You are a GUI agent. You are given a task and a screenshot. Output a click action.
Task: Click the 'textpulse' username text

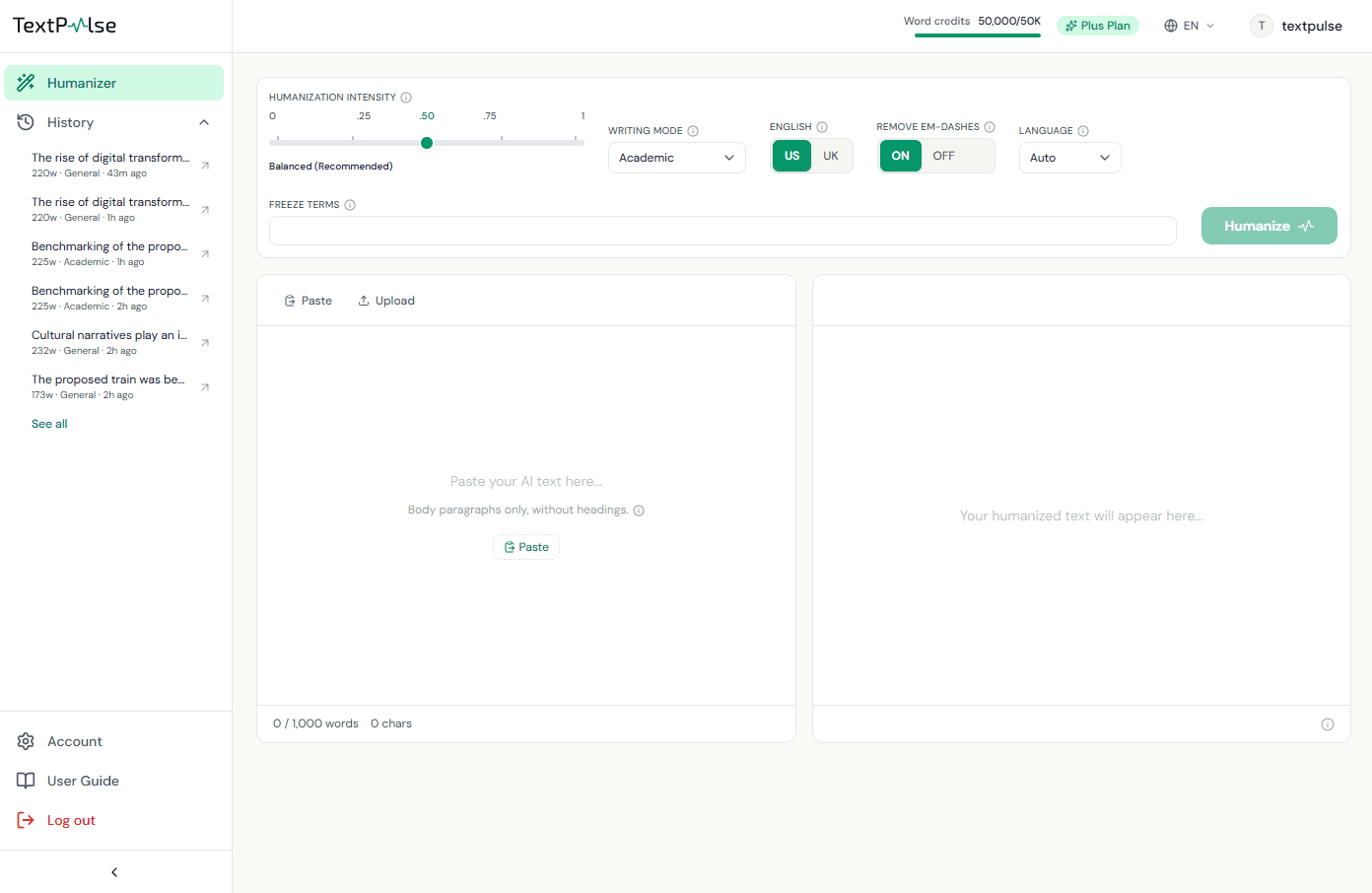(1312, 26)
